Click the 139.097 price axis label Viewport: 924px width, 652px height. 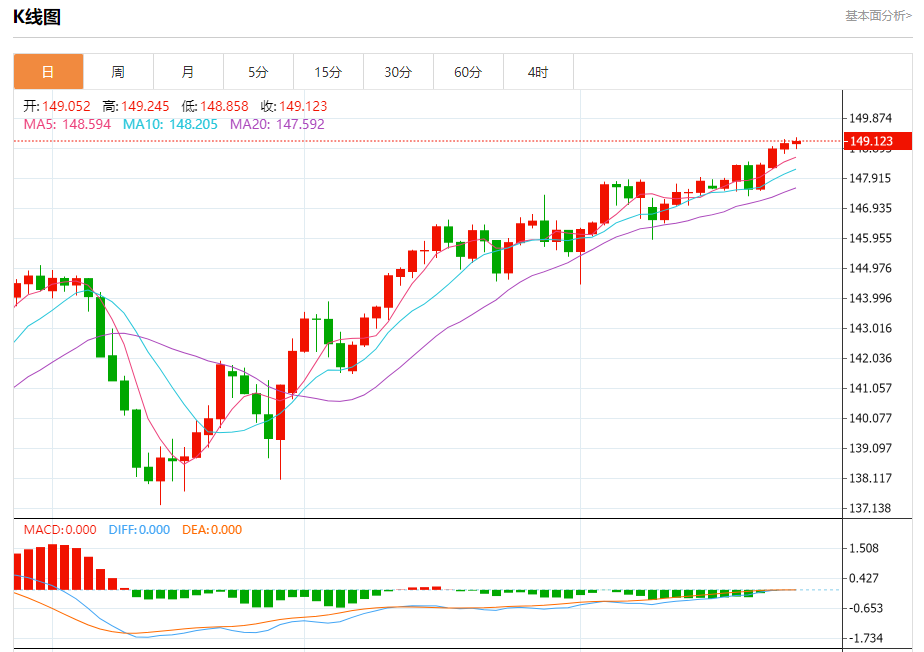(870, 449)
